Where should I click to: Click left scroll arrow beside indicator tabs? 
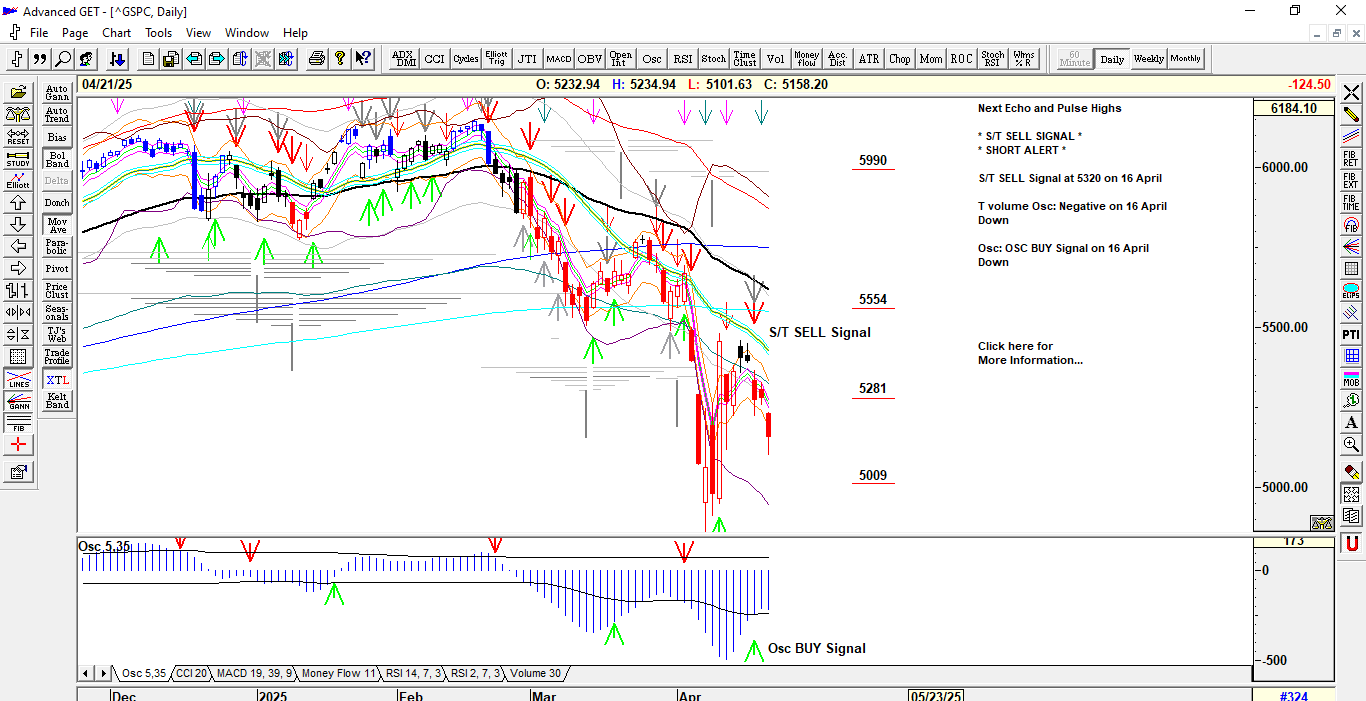(86, 674)
